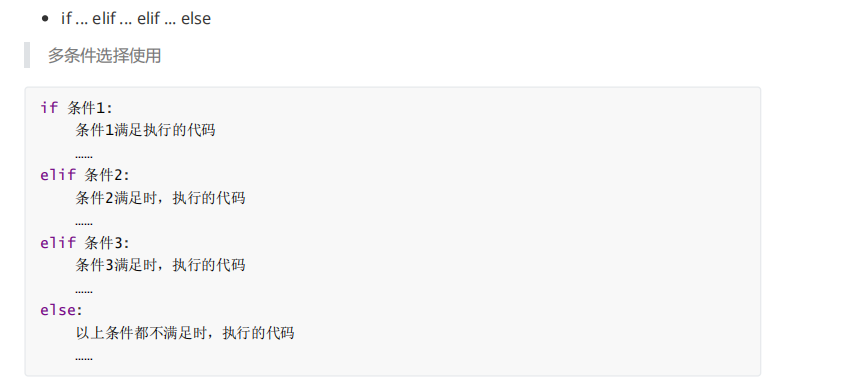This screenshot has height=388, width=855.
Task: Place cursor in line '条件3满足时,执行的代码'
Action: tap(160, 265)
